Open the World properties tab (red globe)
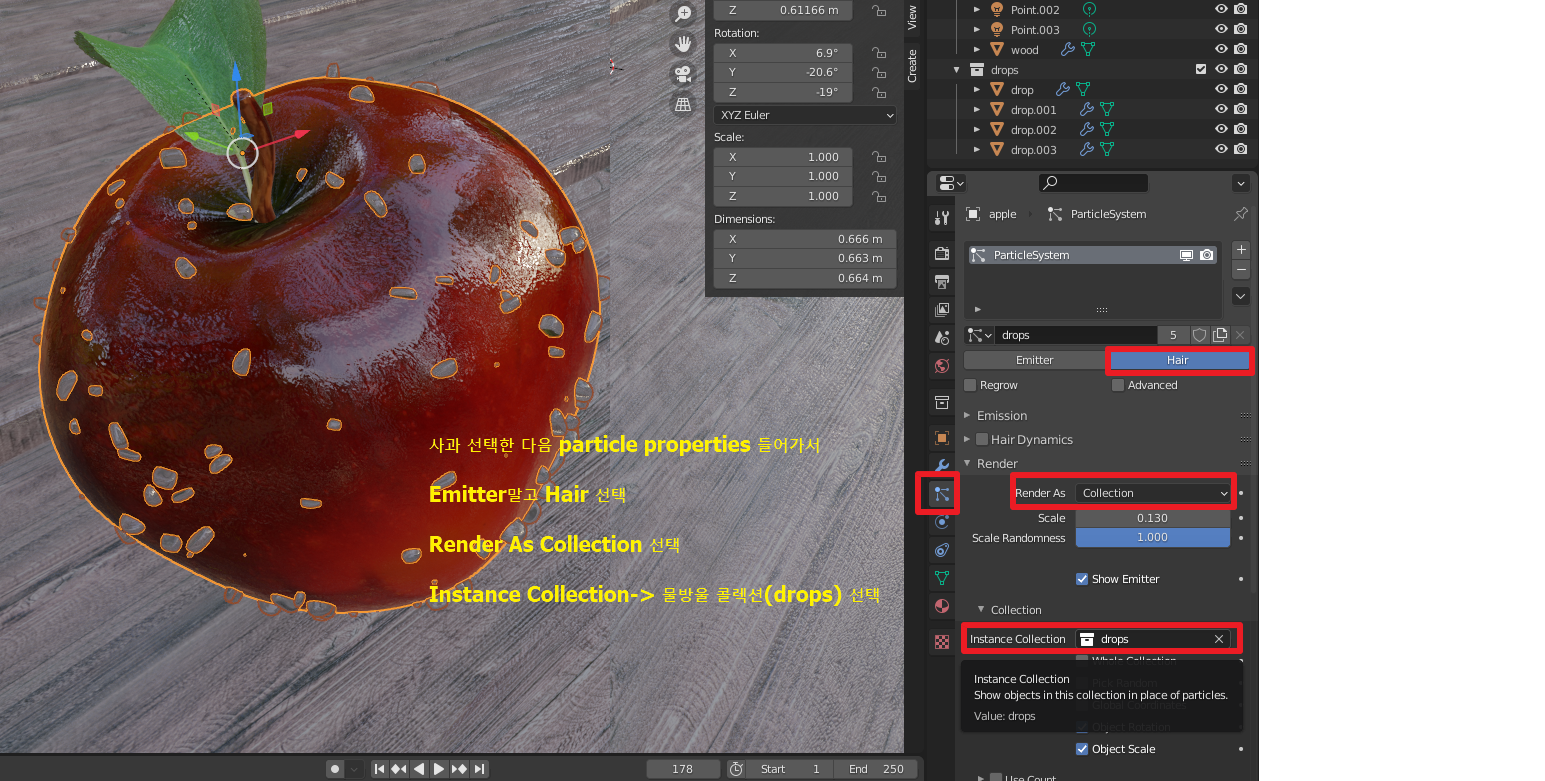 coord(941,365)
